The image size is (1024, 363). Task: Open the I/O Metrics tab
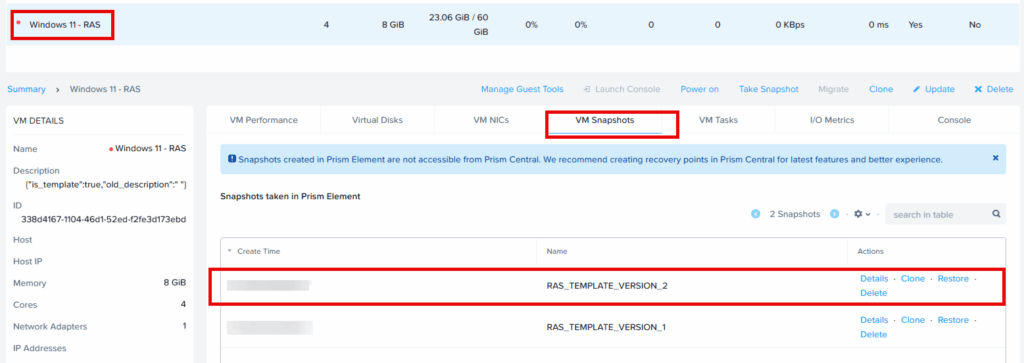[x=831, y=120]
